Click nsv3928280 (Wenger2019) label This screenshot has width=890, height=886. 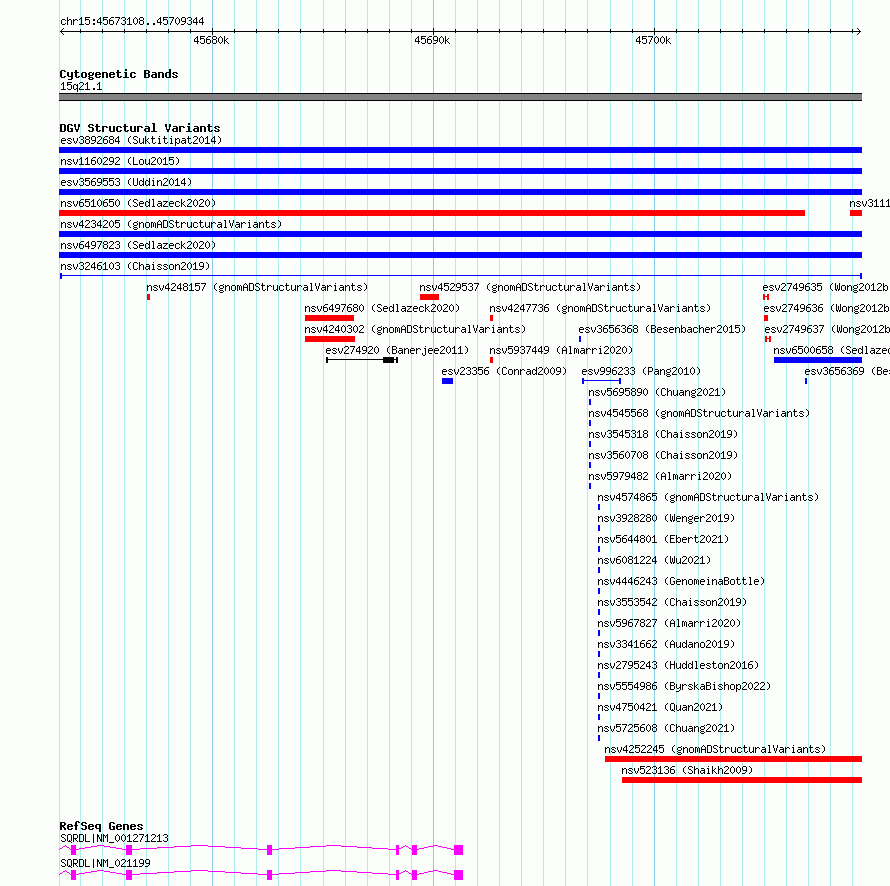[x=666, y=518]
